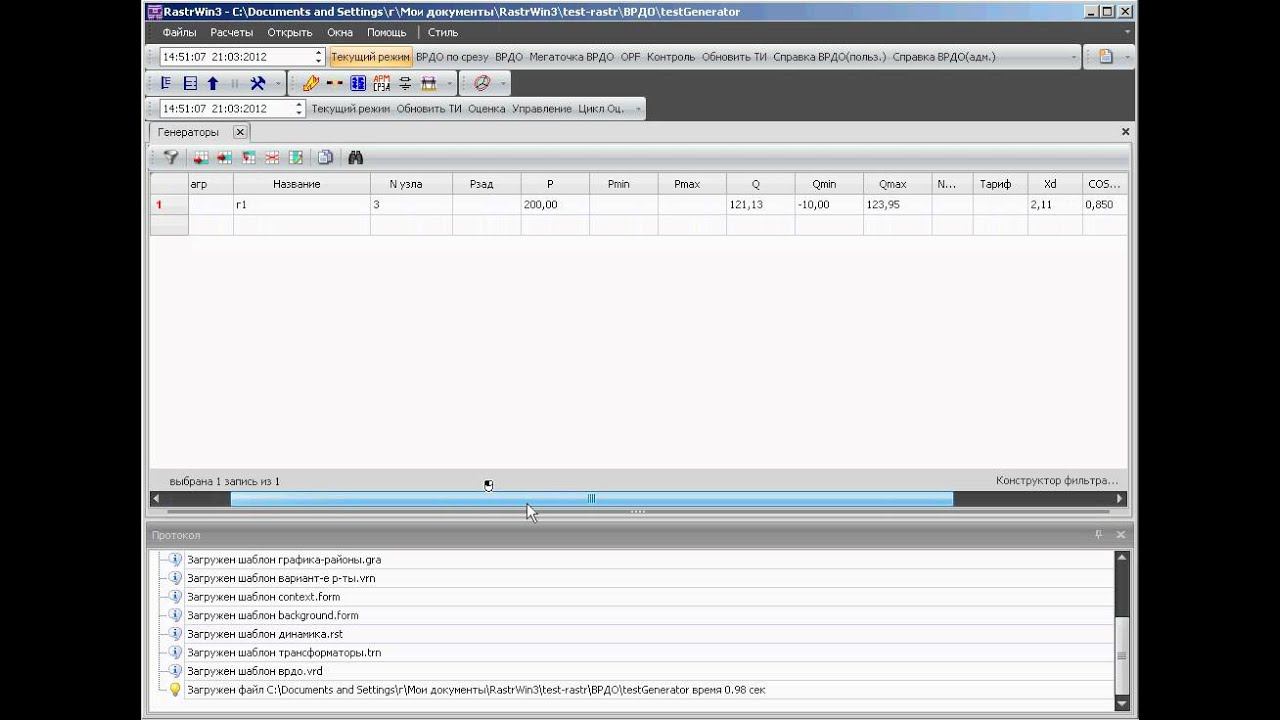Select the COS cell with 0,850
This screenshot has width=1280, height=720.
1105,204
